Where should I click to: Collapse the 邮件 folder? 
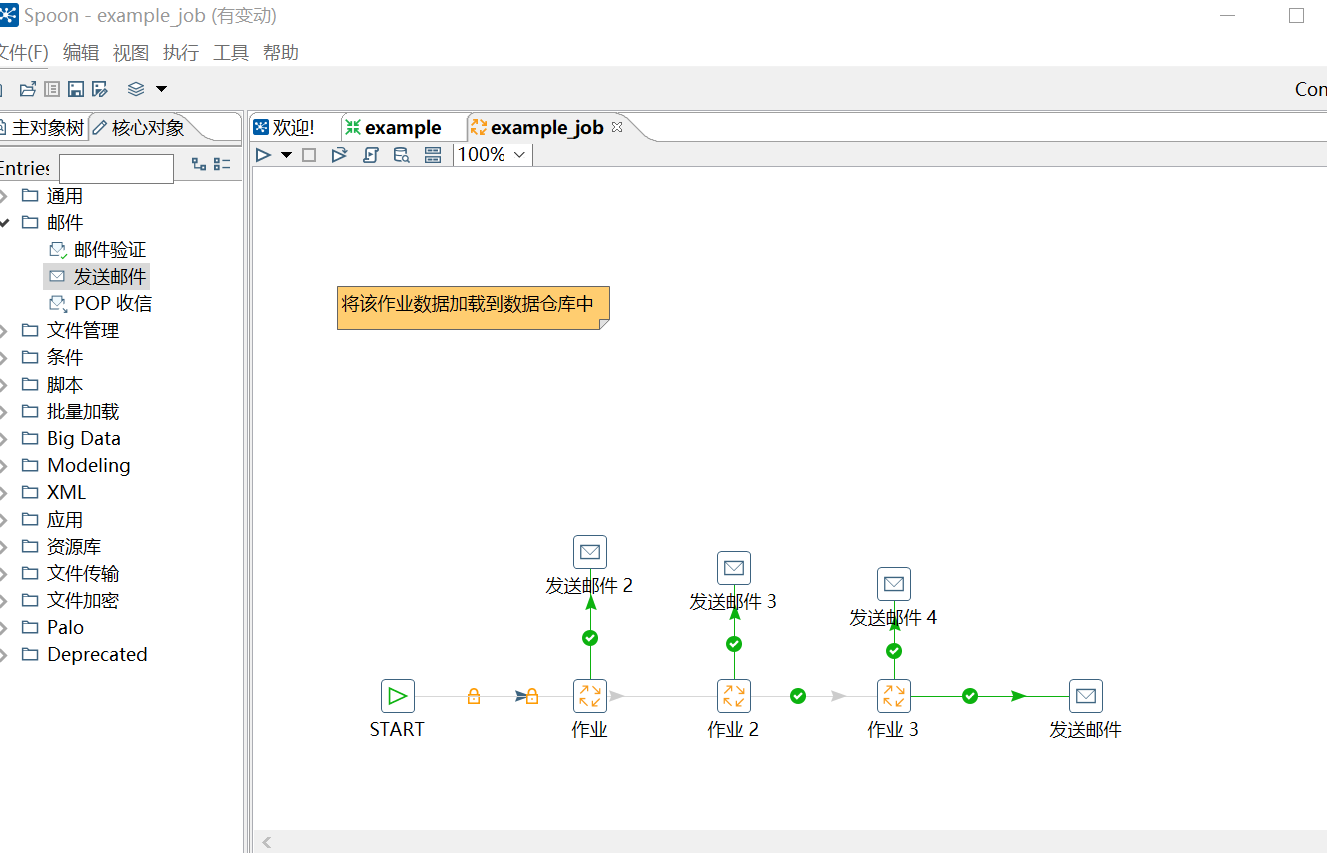pyautogui.click(x=4, y=222)
